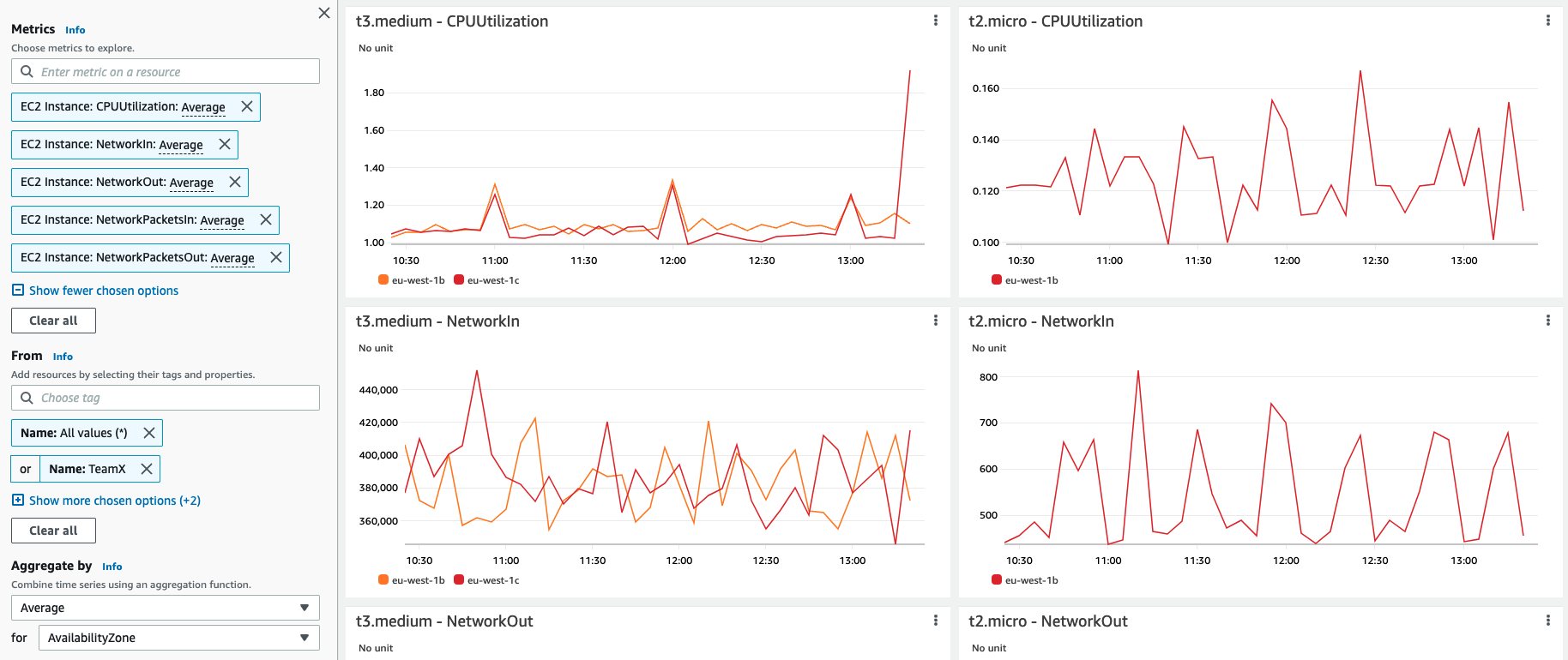Open t2.micro NetworkIn widget menu

1547,321
